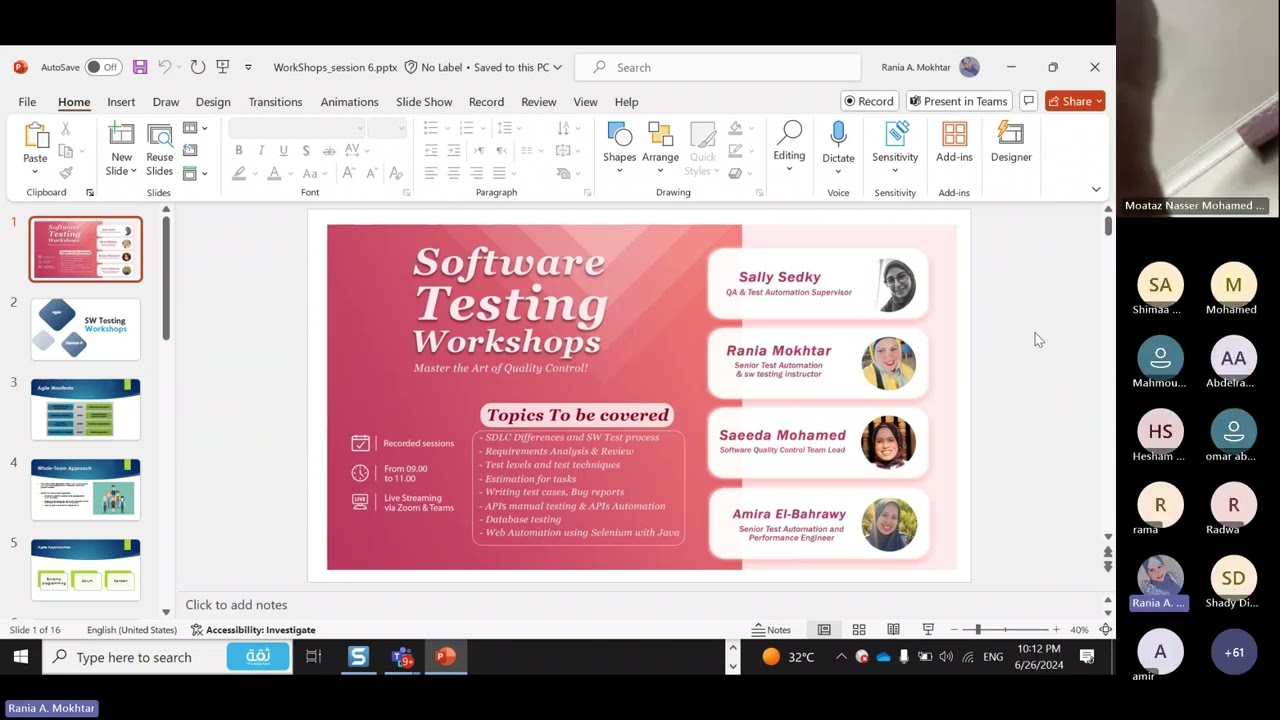Click Clear All Formatting icon
Screen dimensions: 1280x720
pos(395,174)
